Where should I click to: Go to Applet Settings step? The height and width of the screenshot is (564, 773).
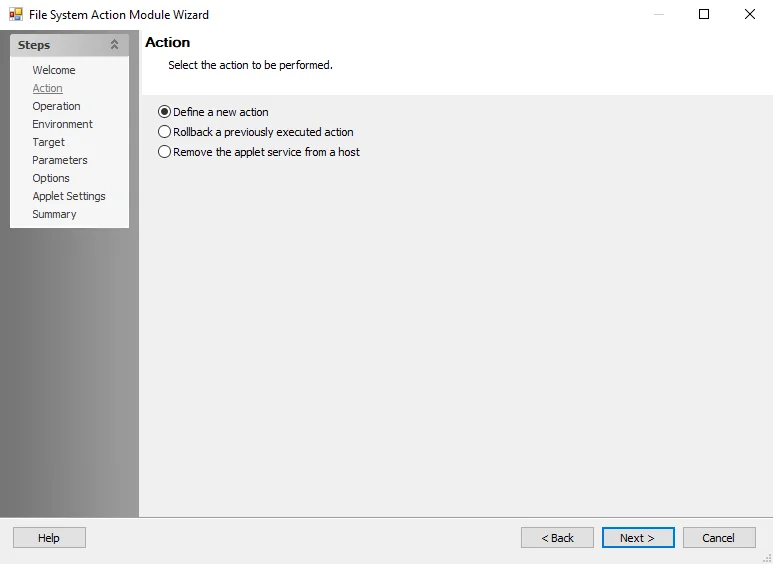pyautogui.click(x=69, y=196)
